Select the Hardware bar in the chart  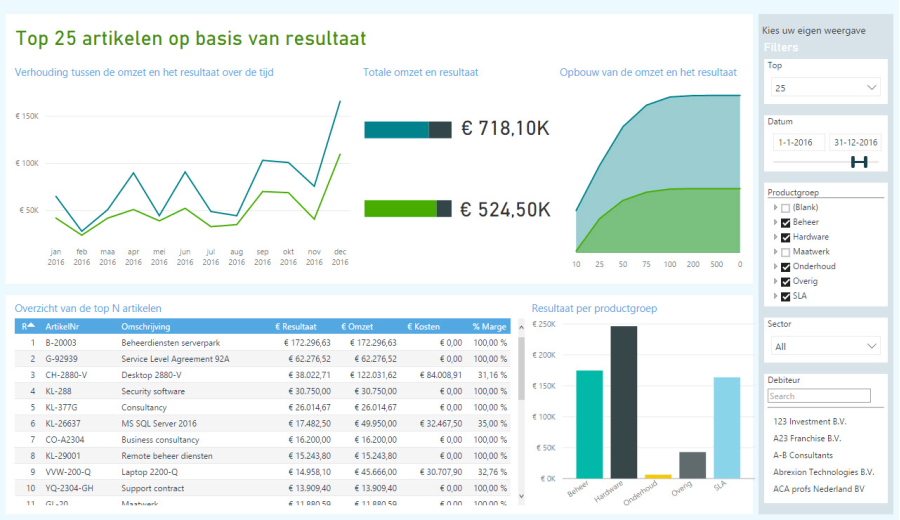tap(624, 402)
